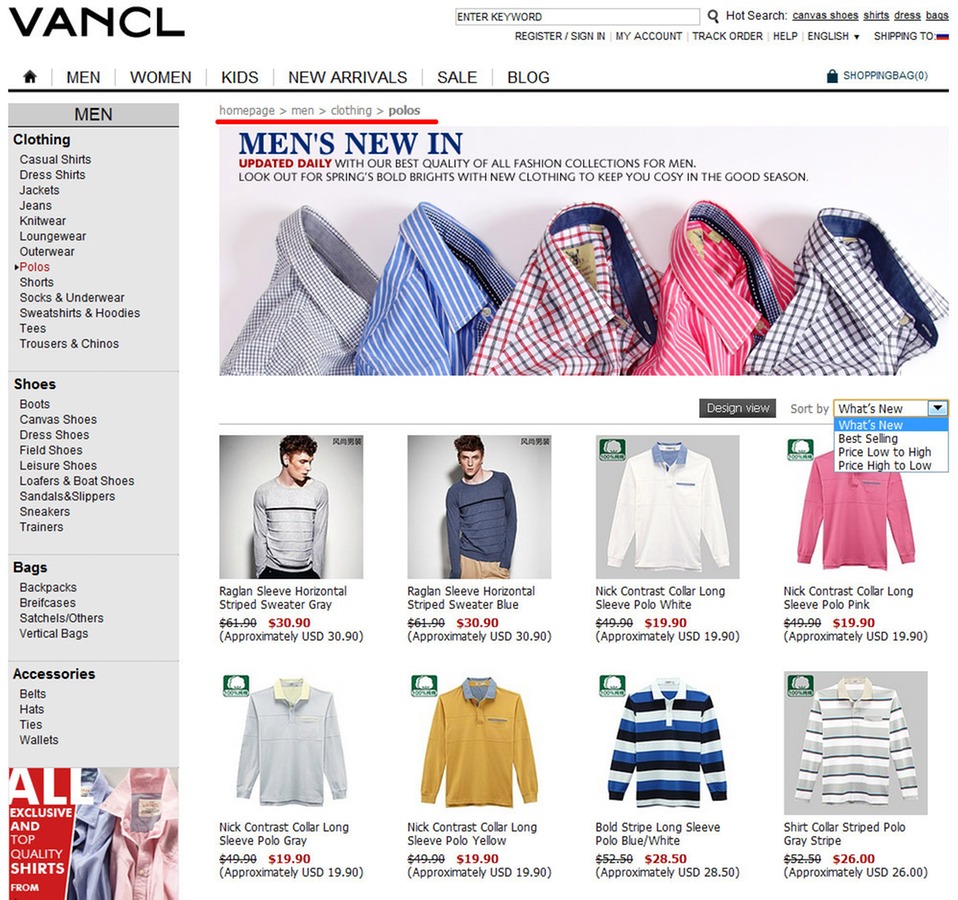Image resolution: width=958 pixels, height=900 pixels.
Task: Click the Design view button
Action: pos(737,408)
